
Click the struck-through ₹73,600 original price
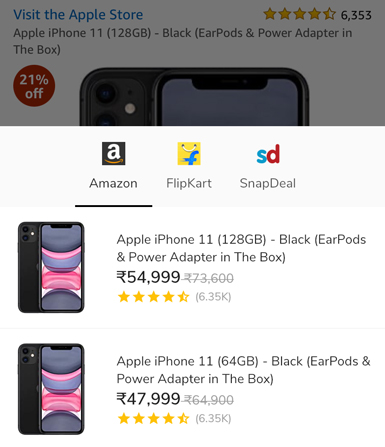coord(209,278)
